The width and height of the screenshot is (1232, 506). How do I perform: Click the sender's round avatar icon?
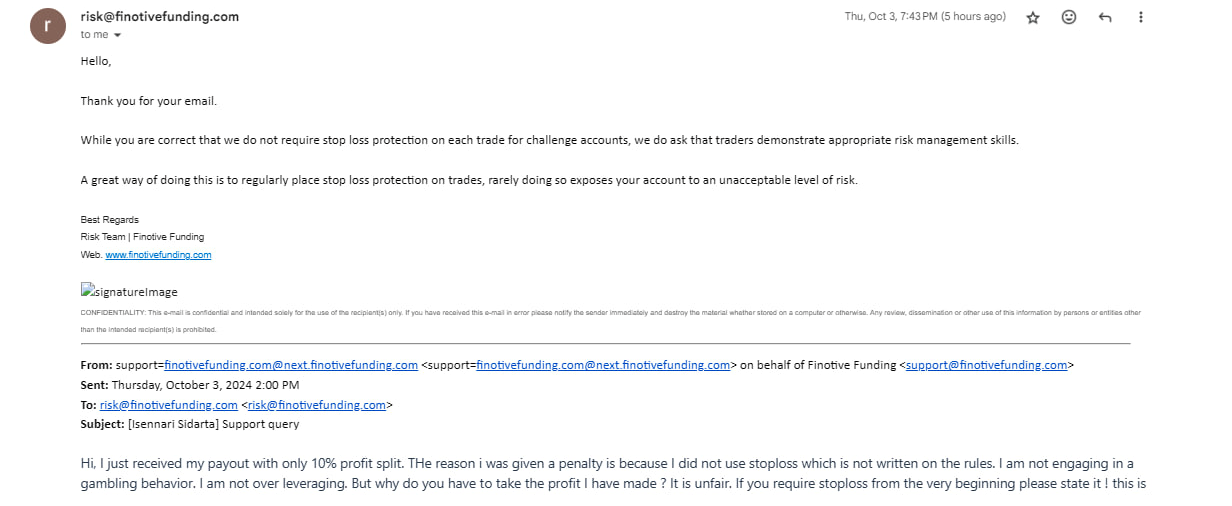(48, 26)
